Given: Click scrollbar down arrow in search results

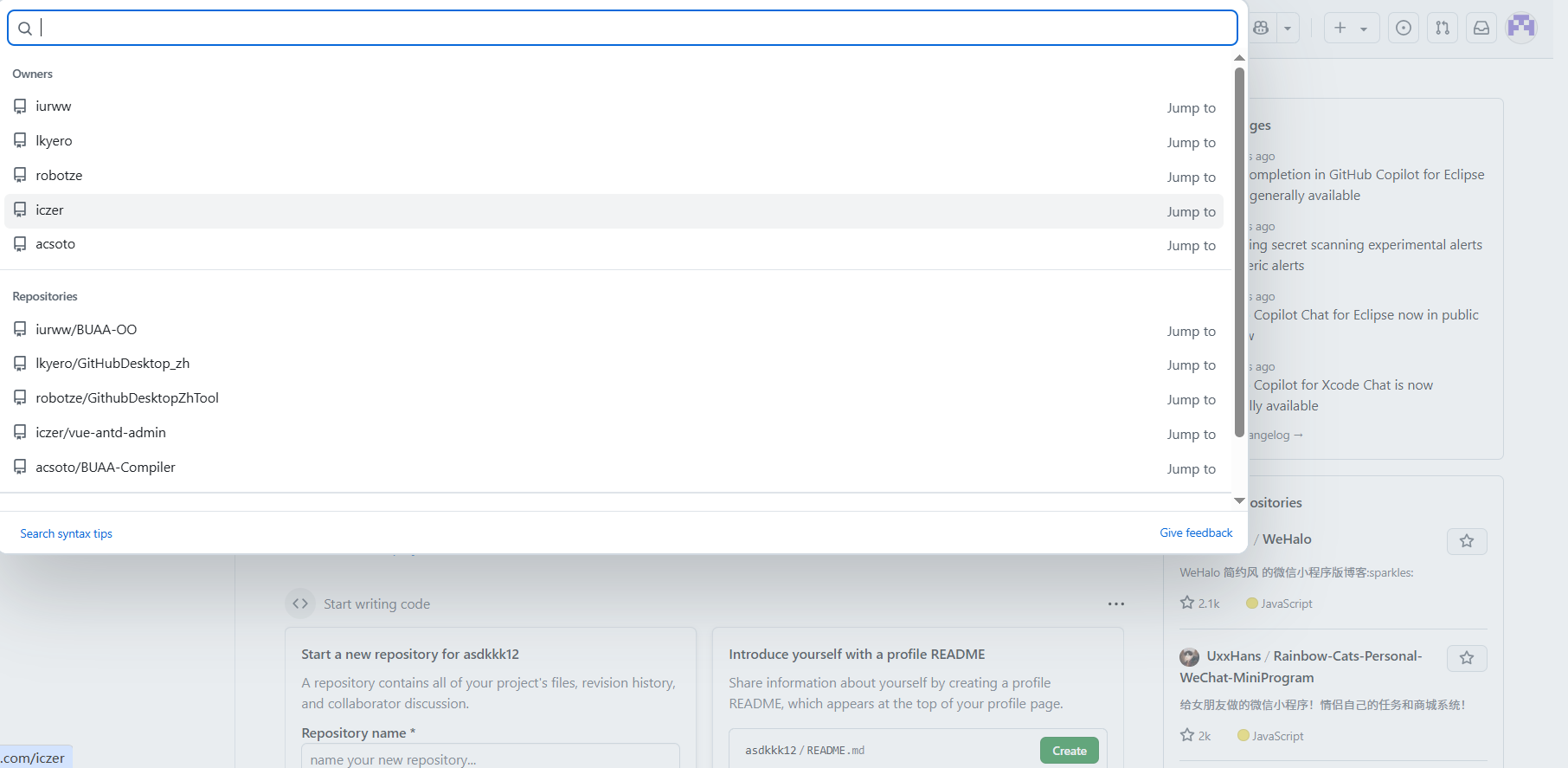Looking at the screenshot, I should (x=1239, y=500).
